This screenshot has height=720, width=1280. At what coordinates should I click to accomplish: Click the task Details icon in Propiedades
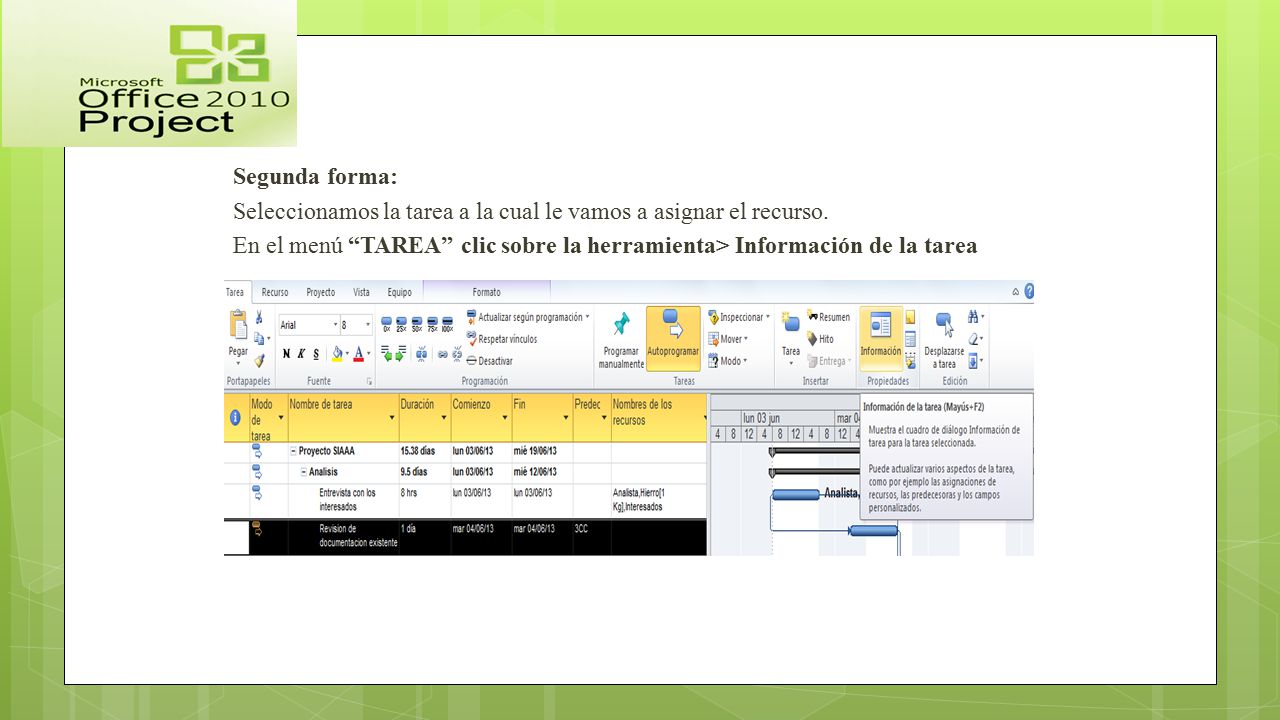tap(910, 339)
